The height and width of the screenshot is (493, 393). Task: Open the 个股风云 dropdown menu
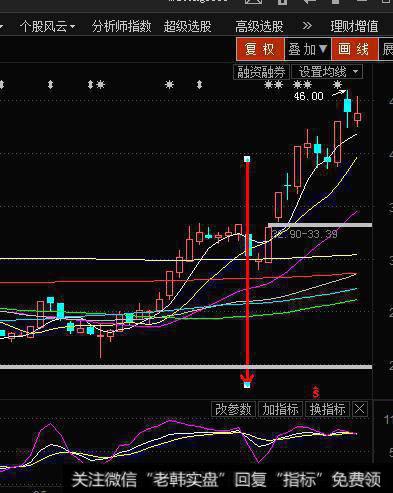pyautogui.click(x=47, y=26)
